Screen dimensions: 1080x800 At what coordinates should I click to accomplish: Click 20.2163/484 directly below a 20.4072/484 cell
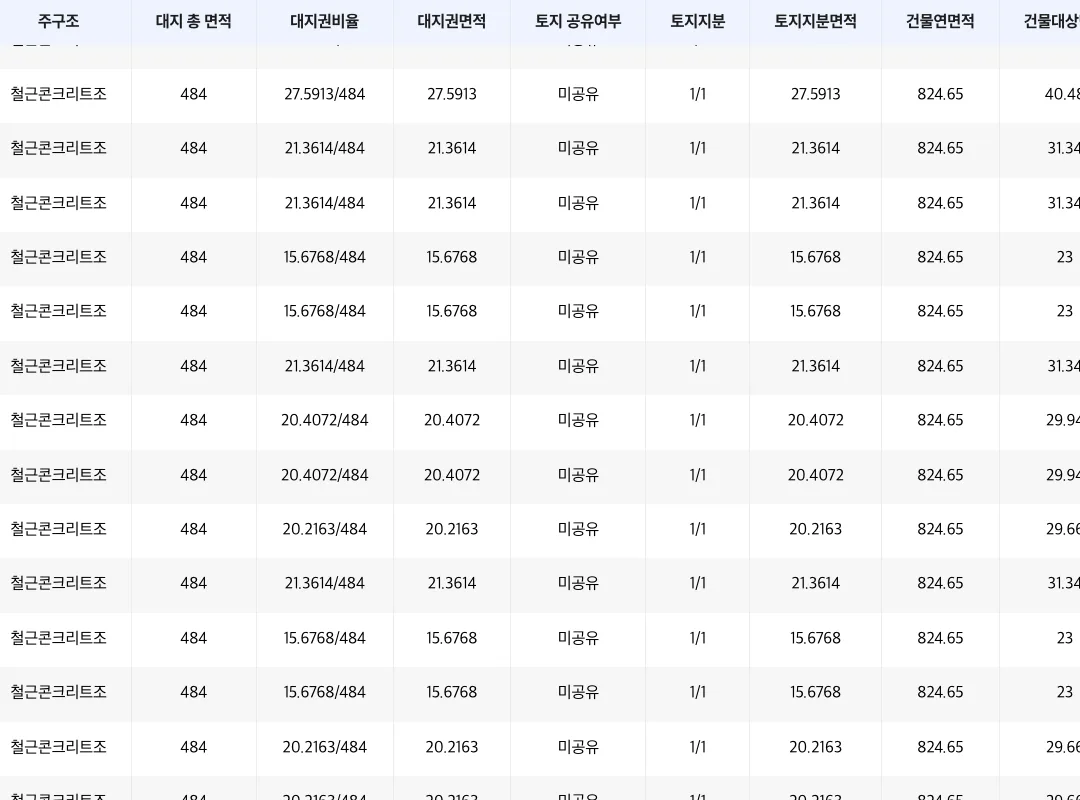click(324, 529)
